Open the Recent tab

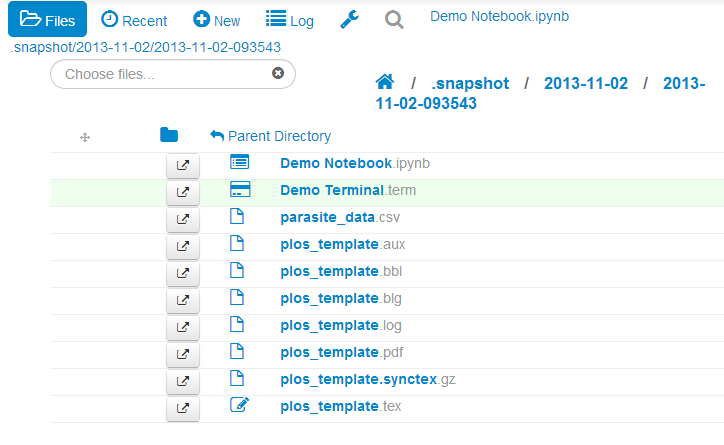(134, 20)
